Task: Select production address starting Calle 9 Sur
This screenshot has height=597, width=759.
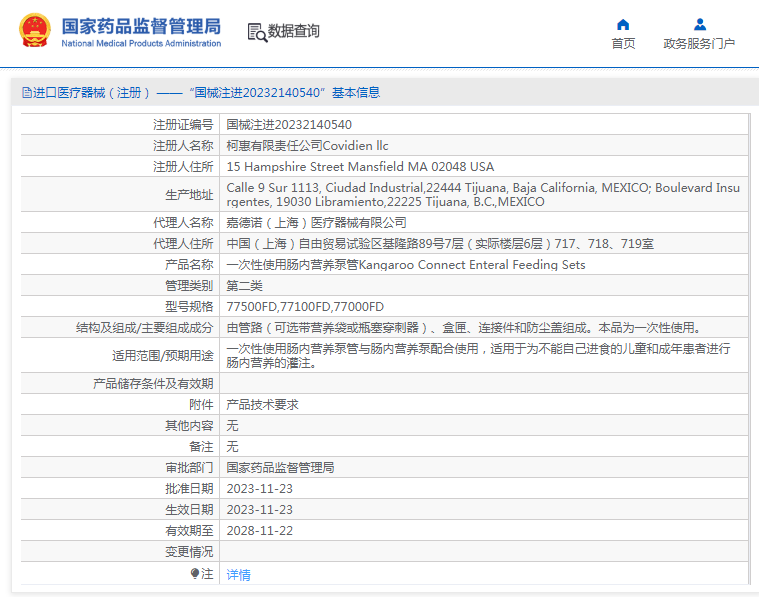Action: (x=483, y=195)
